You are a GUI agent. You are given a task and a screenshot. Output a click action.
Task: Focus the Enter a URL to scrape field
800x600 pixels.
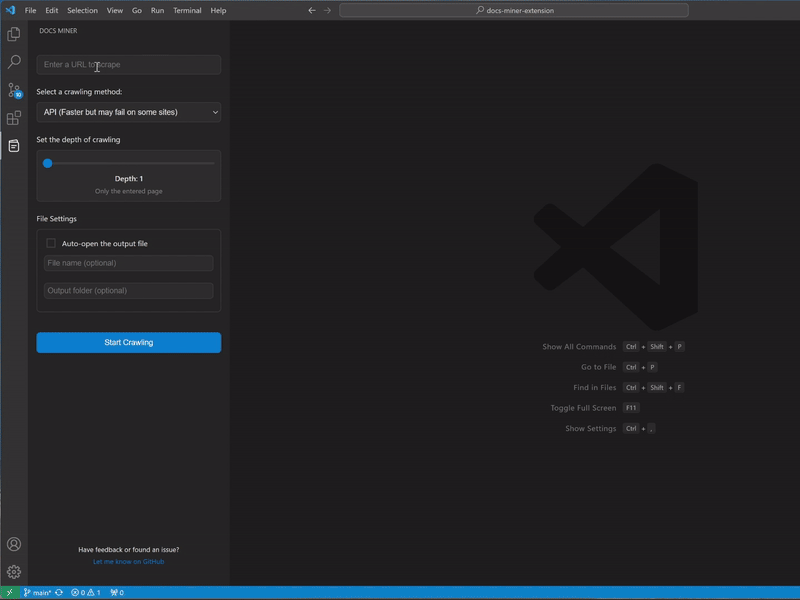coord(129,65)
